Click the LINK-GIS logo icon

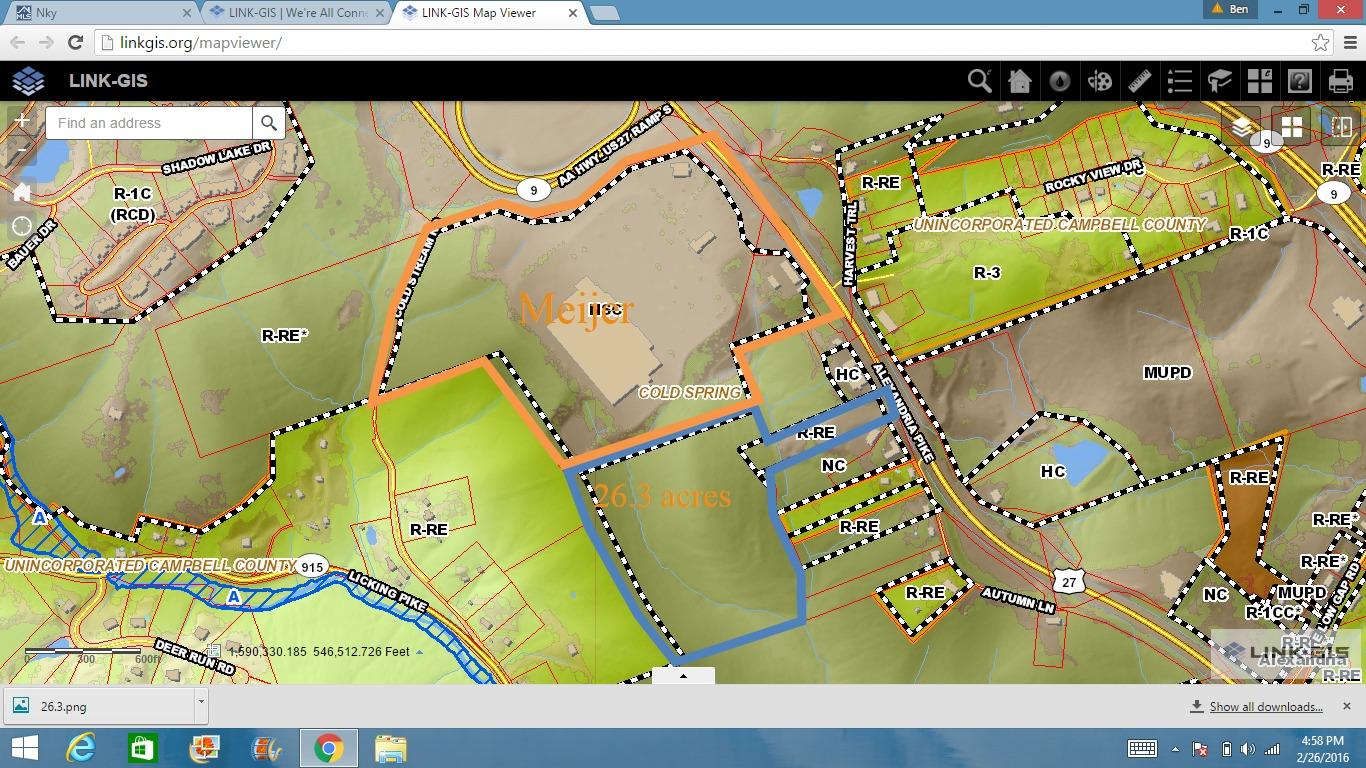click(x=28, y=81)
